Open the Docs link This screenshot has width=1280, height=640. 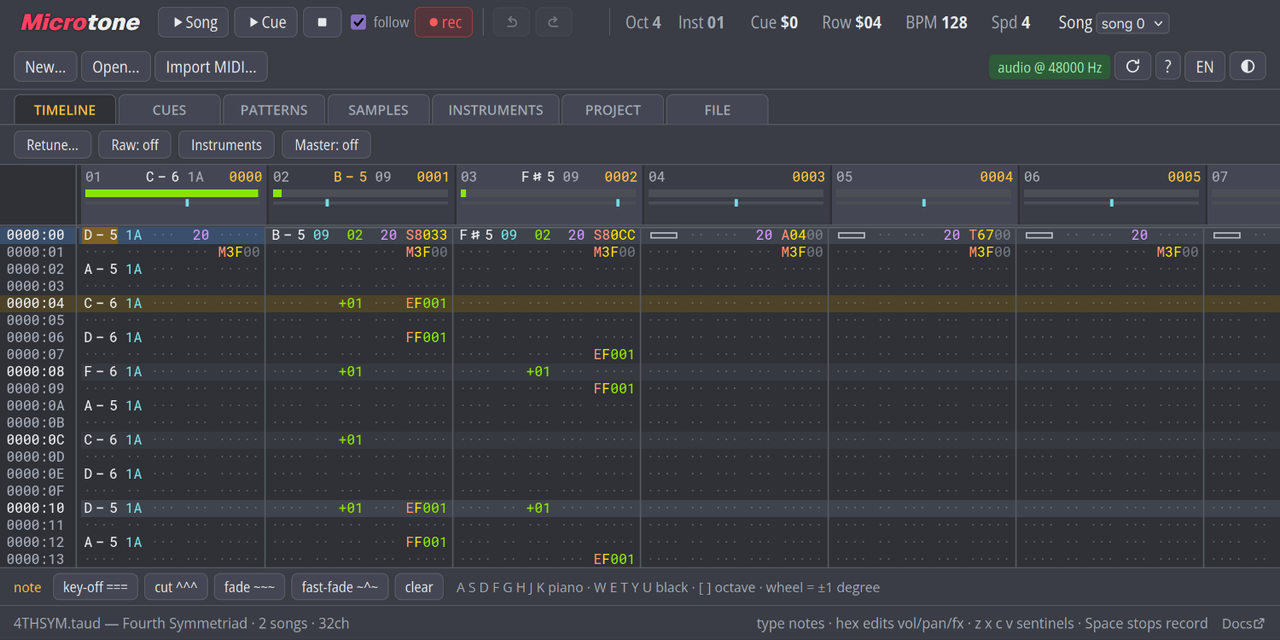coord(1243,623)
